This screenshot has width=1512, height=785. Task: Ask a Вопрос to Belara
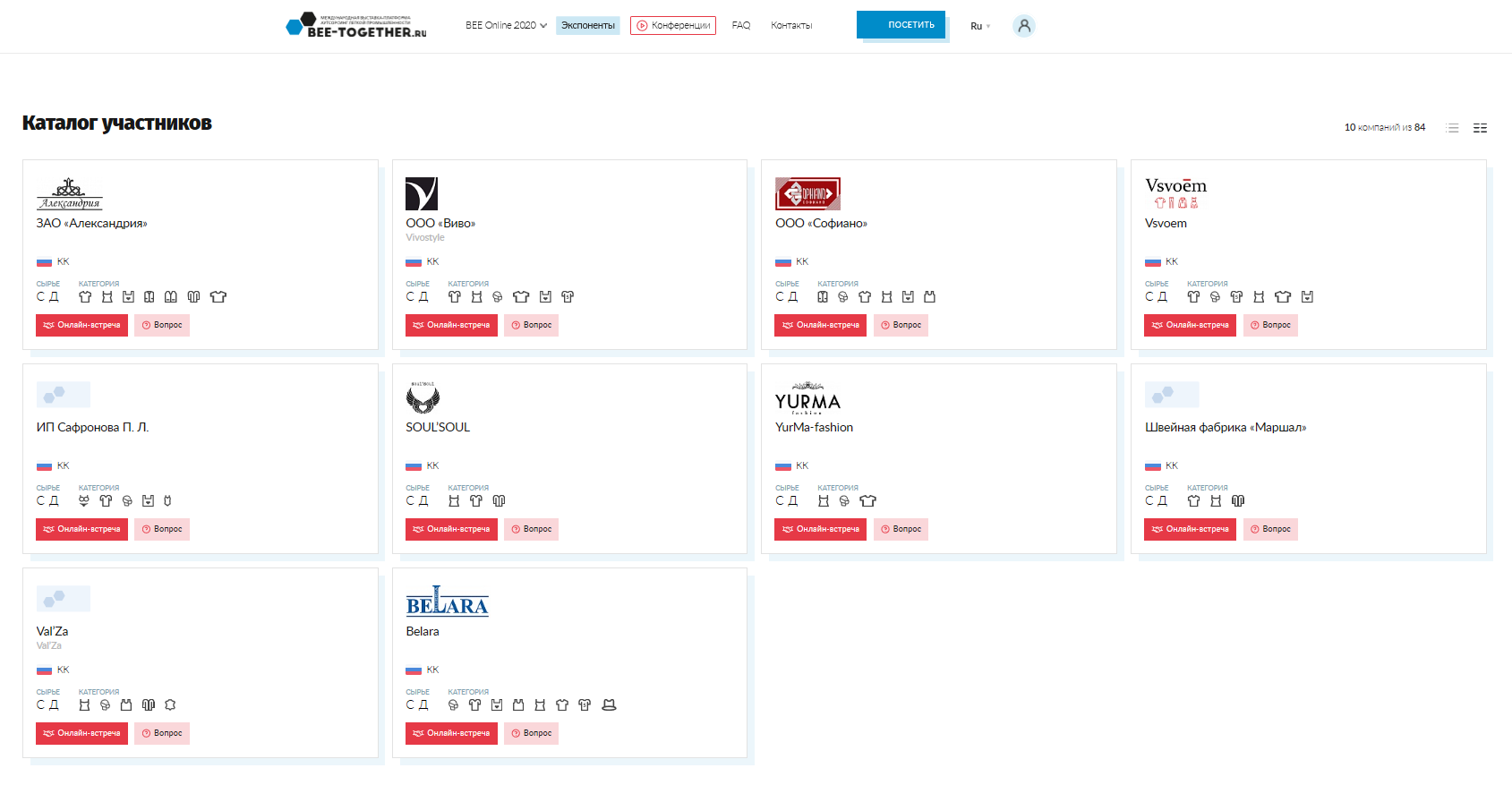click(x=531, y=733)
